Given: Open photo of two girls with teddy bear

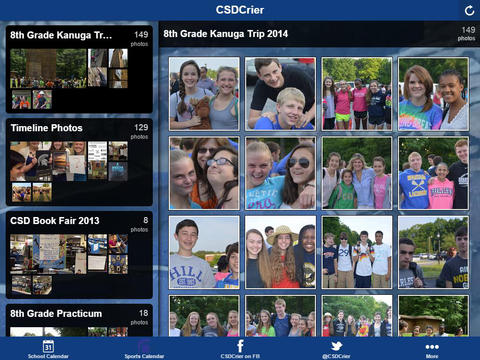Looking at the screenshot, I should click(204, 94).
